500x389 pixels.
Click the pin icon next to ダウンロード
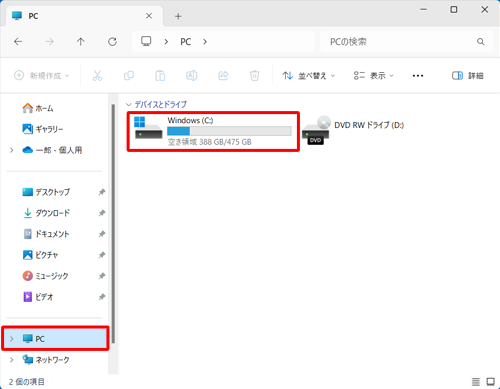tap(102, 213)
